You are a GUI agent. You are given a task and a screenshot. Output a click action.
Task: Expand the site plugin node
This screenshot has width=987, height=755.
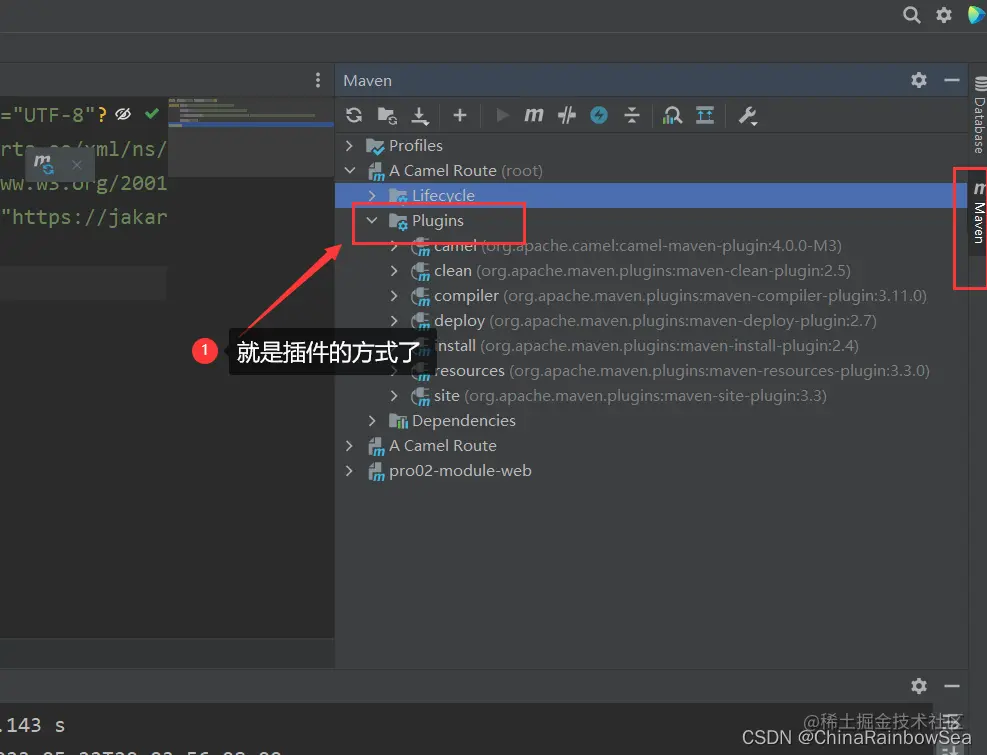pyautogui.click(x=394, y=395)
